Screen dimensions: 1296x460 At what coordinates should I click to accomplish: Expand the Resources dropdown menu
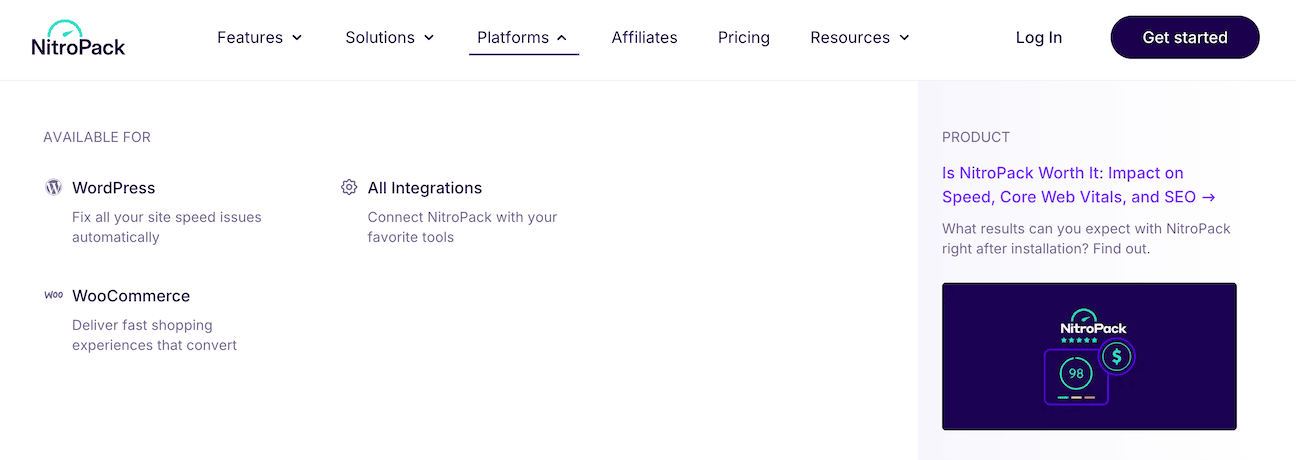(860, 38)
